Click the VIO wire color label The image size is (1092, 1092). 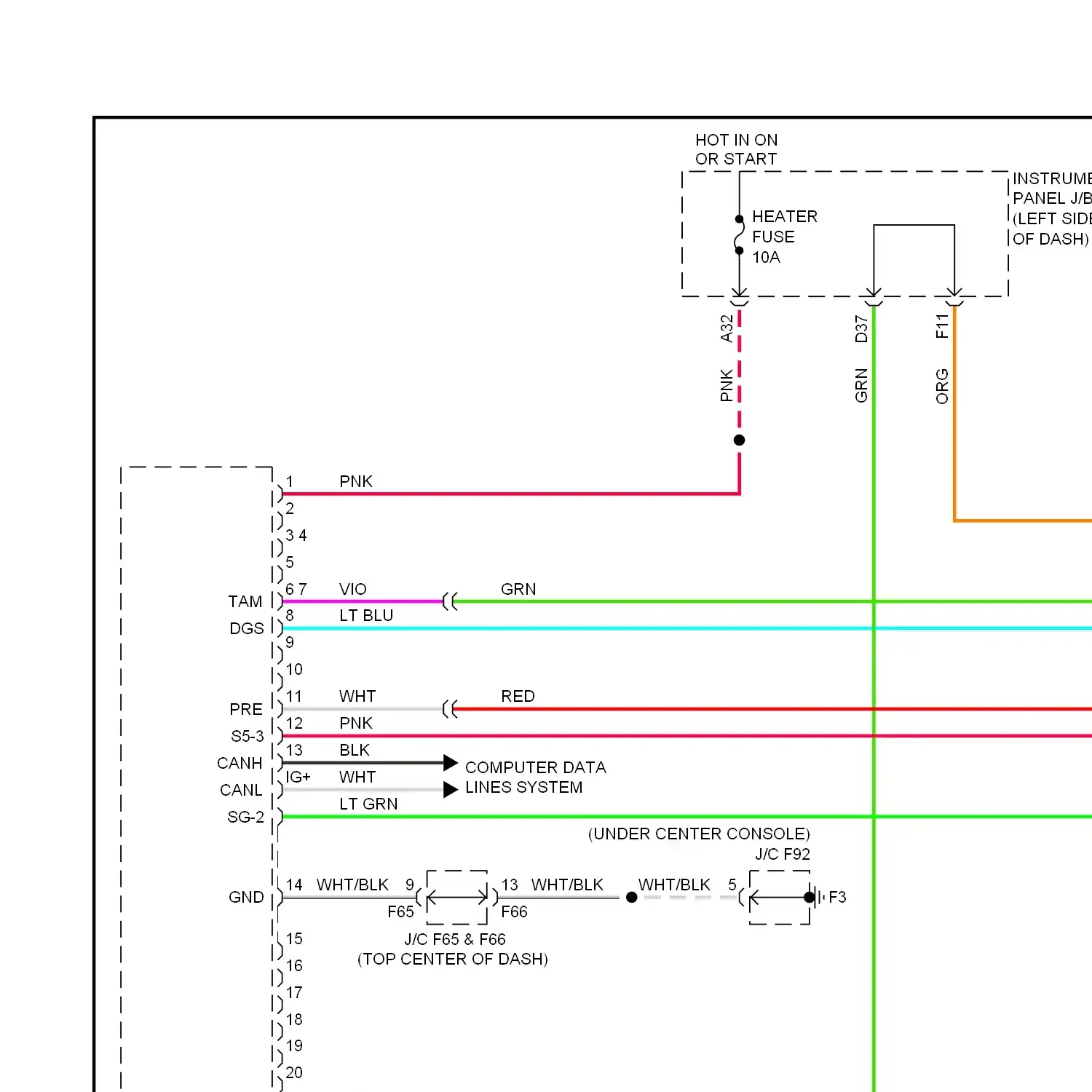(353, 589)
